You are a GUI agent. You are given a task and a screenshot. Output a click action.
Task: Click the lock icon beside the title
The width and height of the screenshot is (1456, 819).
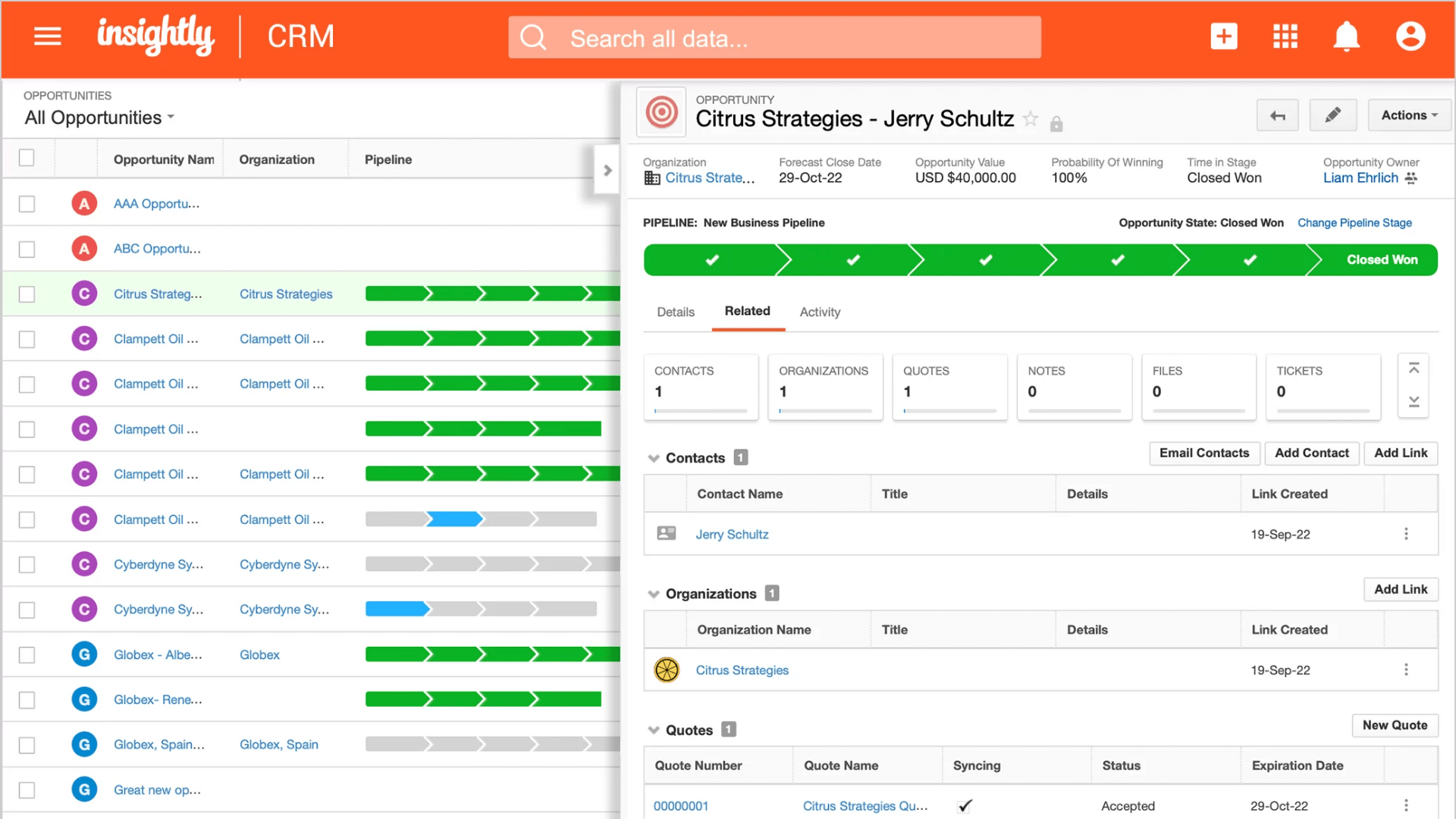point(1056,124)
